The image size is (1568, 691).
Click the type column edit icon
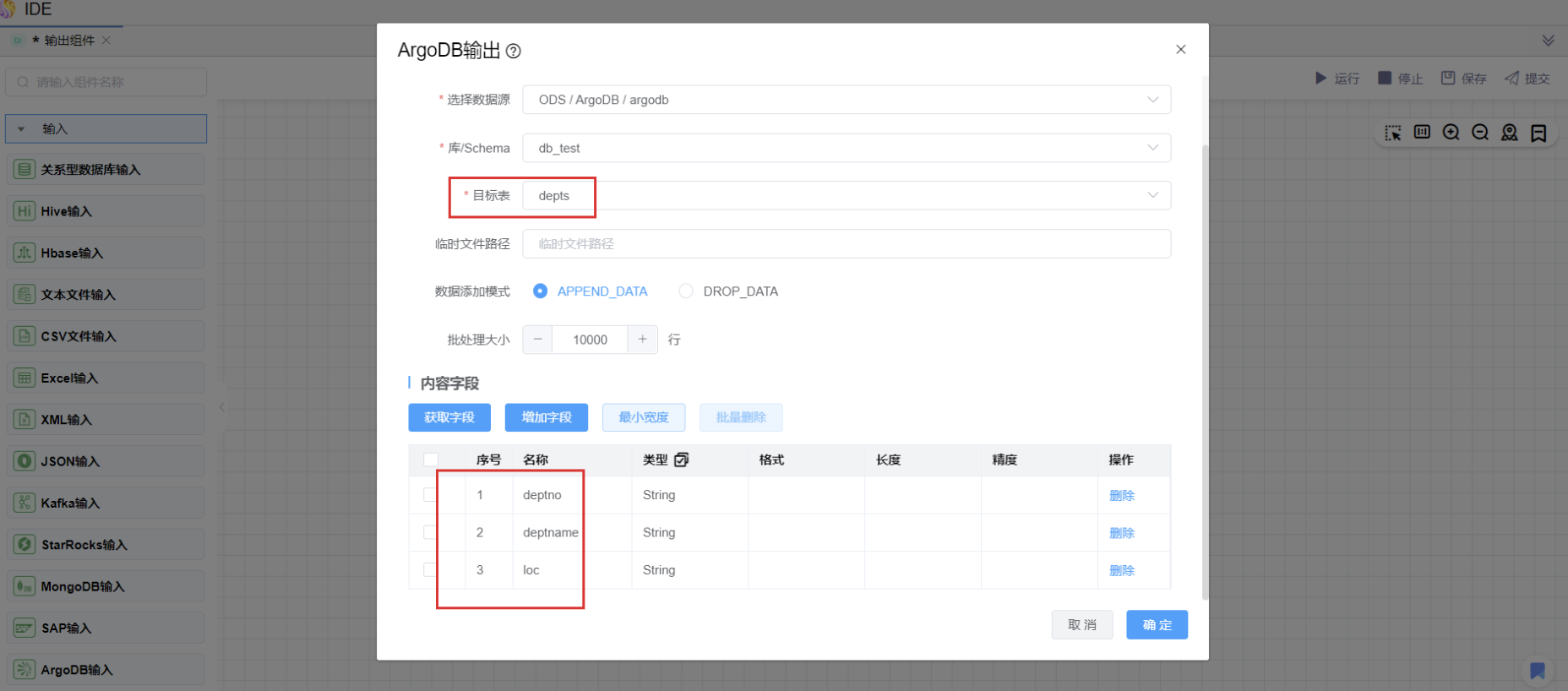682,460
